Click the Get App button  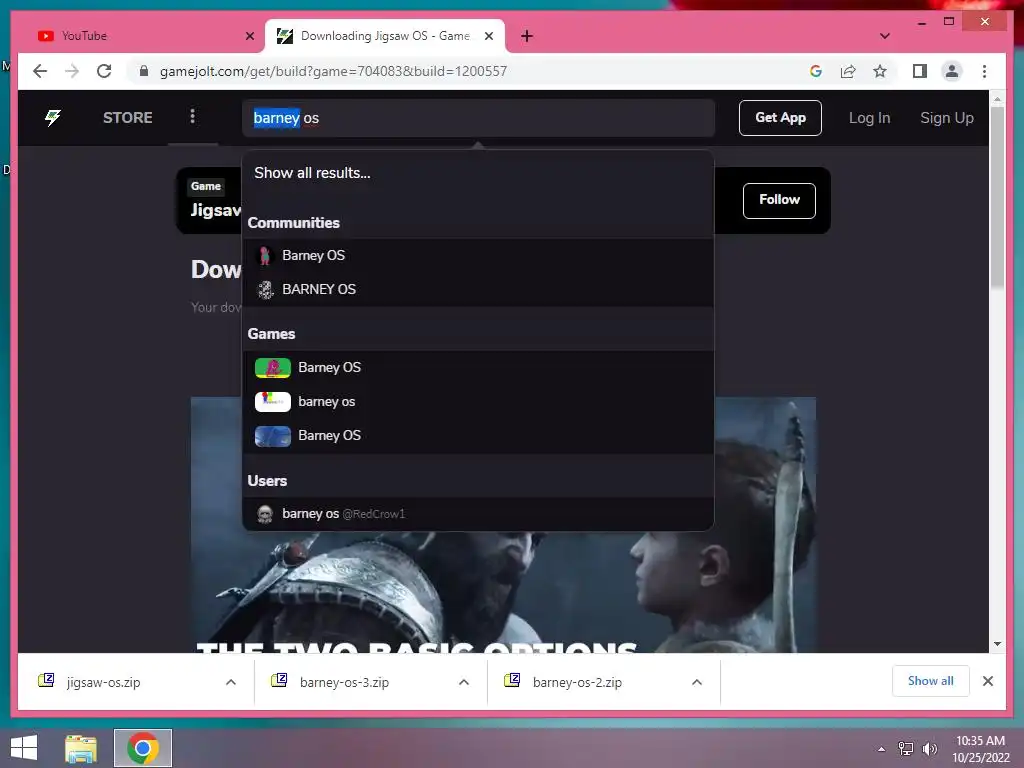tap(780, 118)
